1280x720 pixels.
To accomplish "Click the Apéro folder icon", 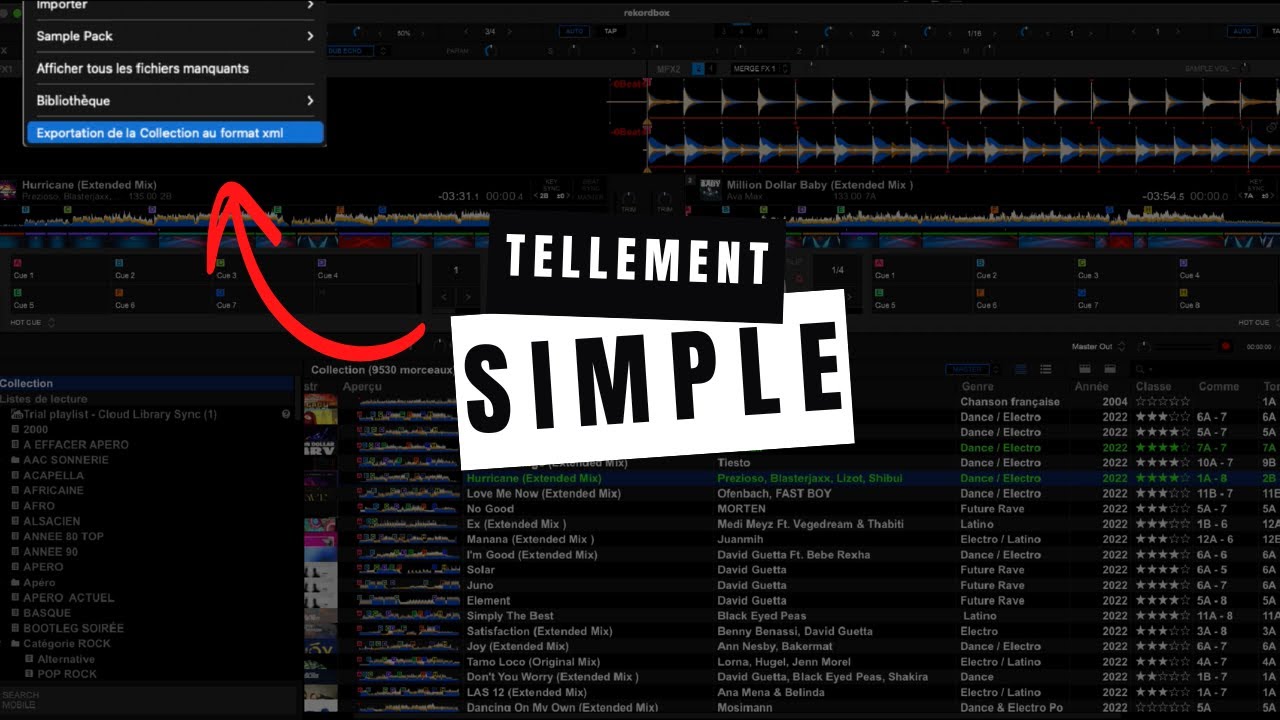I will pyautogui.click(x=15, y=582).
